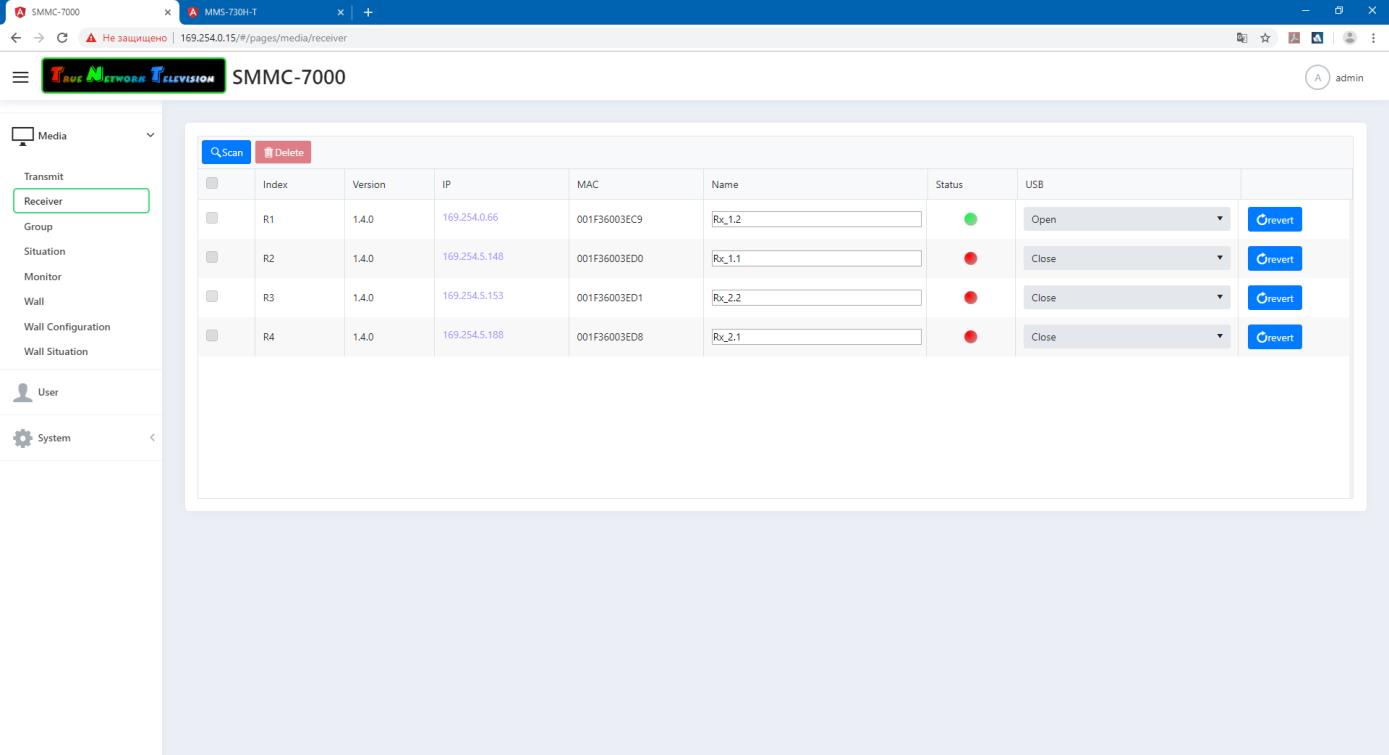This screenshot has height=755, width=1389.
Task: Click the browser reload icon
Action: coord(63,38)
